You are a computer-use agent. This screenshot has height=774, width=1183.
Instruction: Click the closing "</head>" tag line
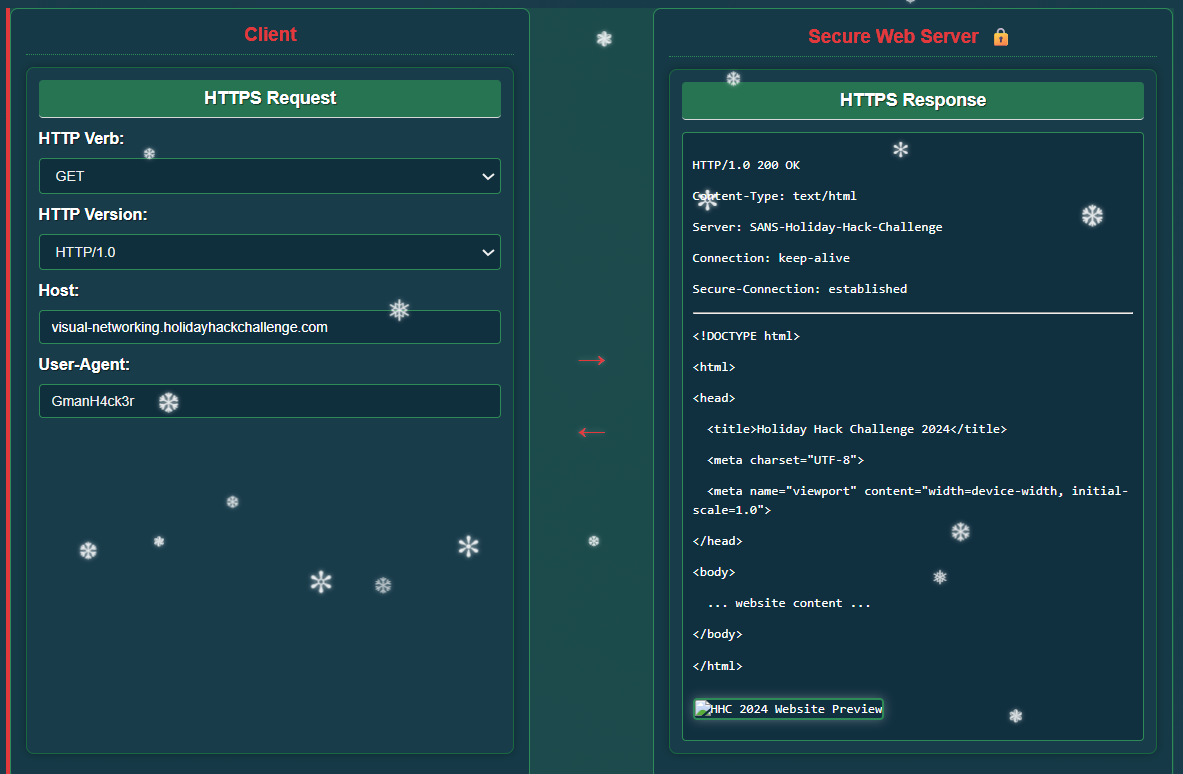(x=717, y=542)
